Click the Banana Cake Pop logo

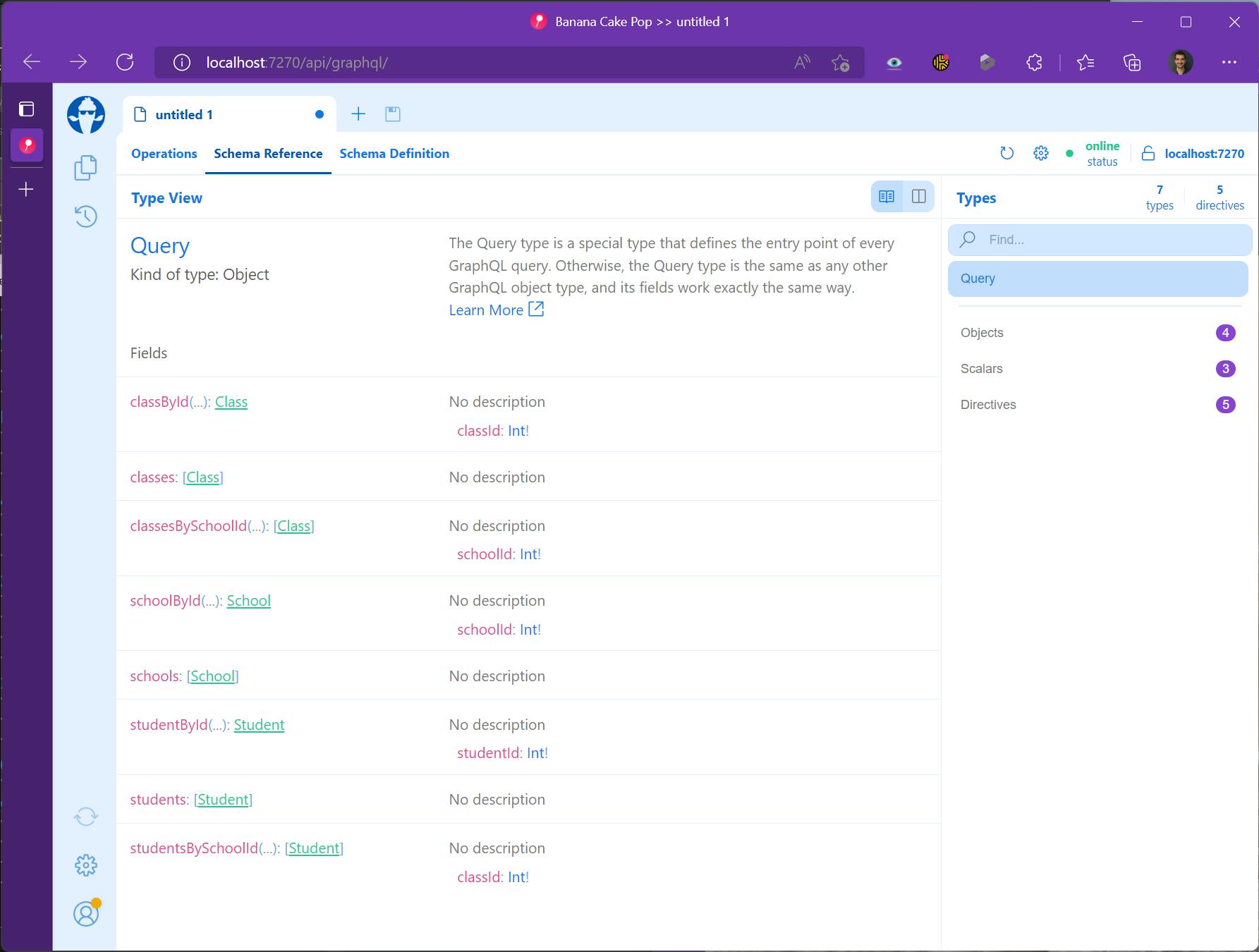[86, 115]
